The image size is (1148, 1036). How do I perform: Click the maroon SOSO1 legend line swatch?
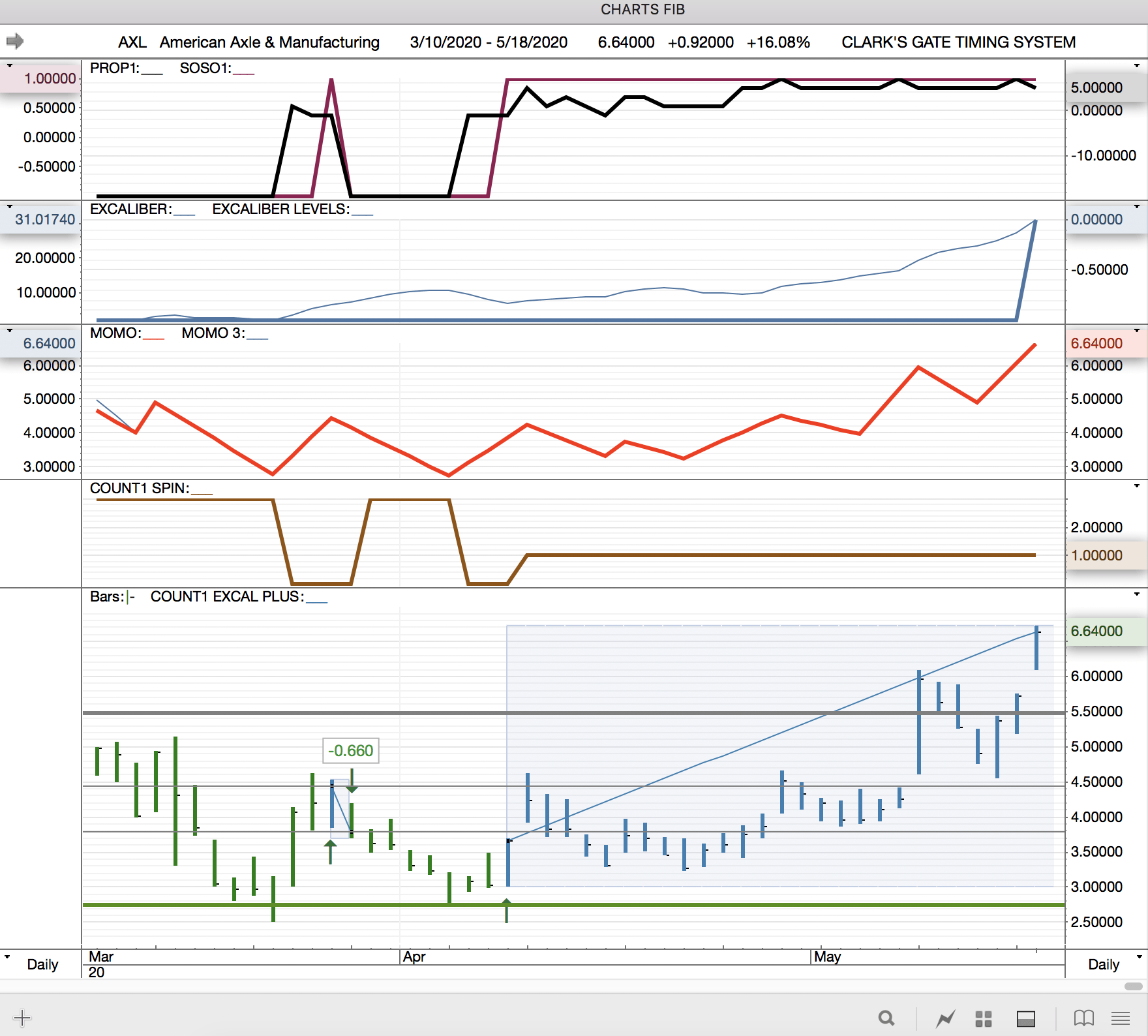coord(244,74)
